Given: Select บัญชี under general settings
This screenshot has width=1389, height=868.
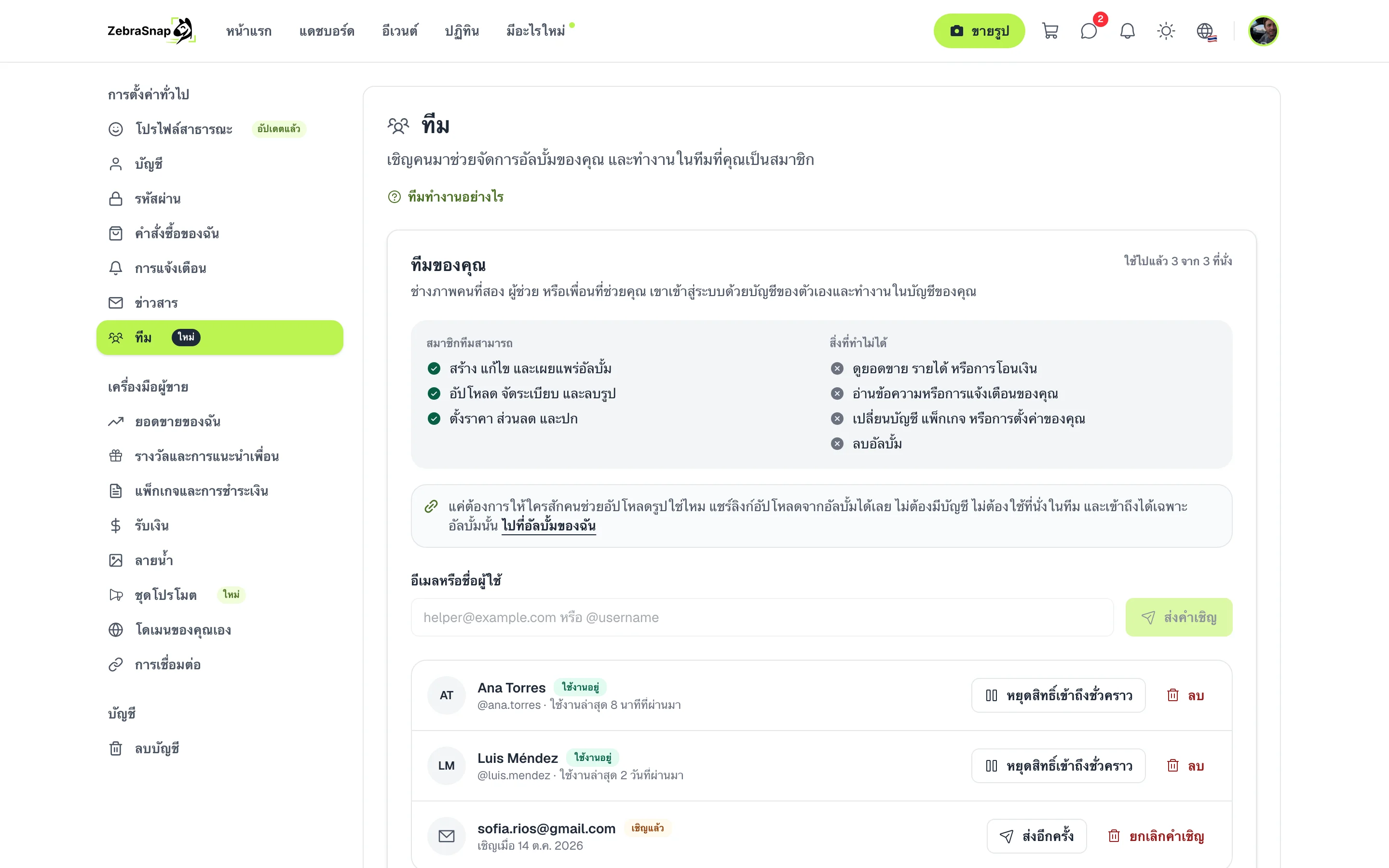Looking at the screenshot, I should pyautogui.click(x=220, y=164).
